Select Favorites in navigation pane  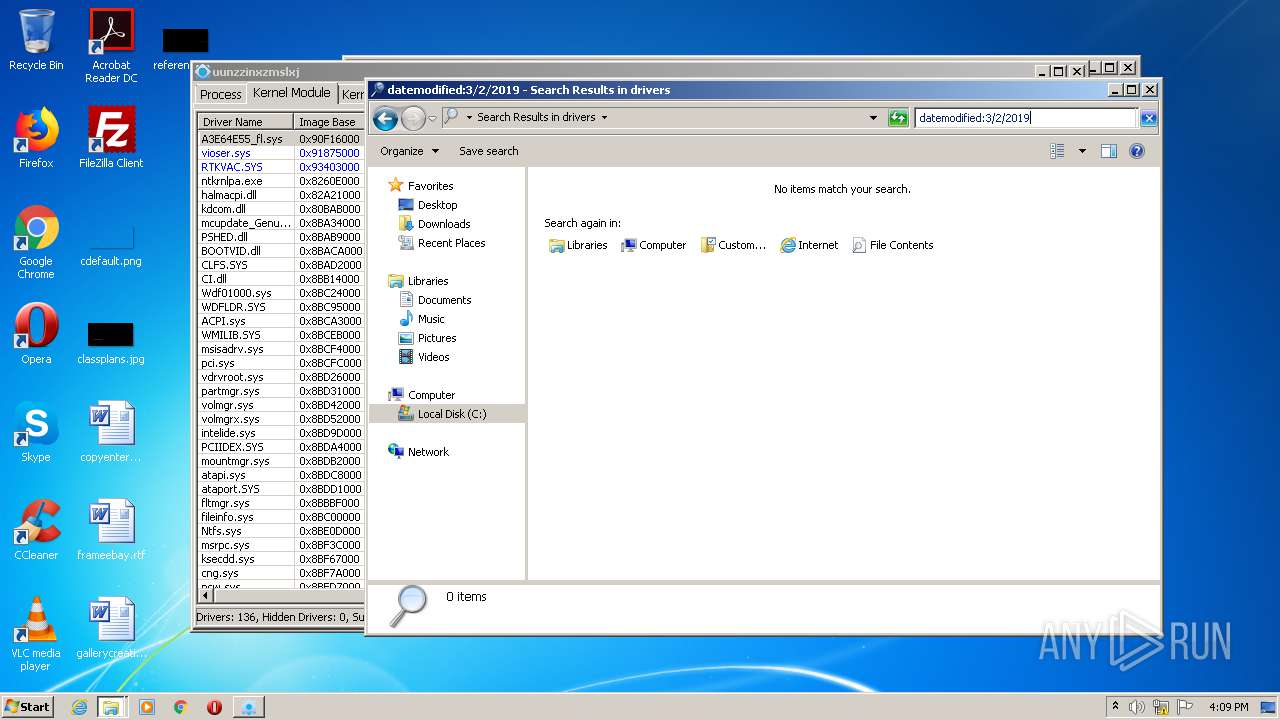(x=421, y=186)
